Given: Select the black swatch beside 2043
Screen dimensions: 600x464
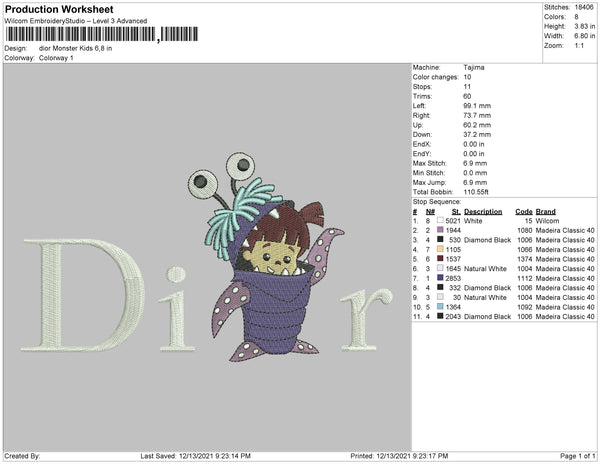Looking at the screenshot, I should (x=440, y=316).
